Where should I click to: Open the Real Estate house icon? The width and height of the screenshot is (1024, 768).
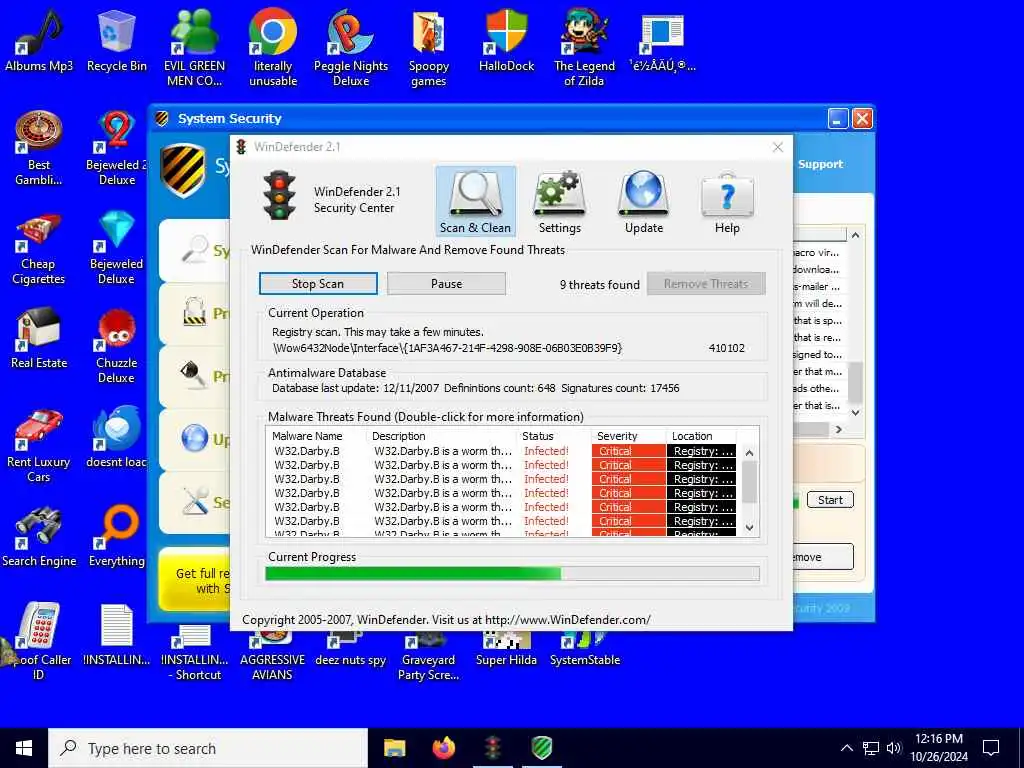(x=39, y=339)
